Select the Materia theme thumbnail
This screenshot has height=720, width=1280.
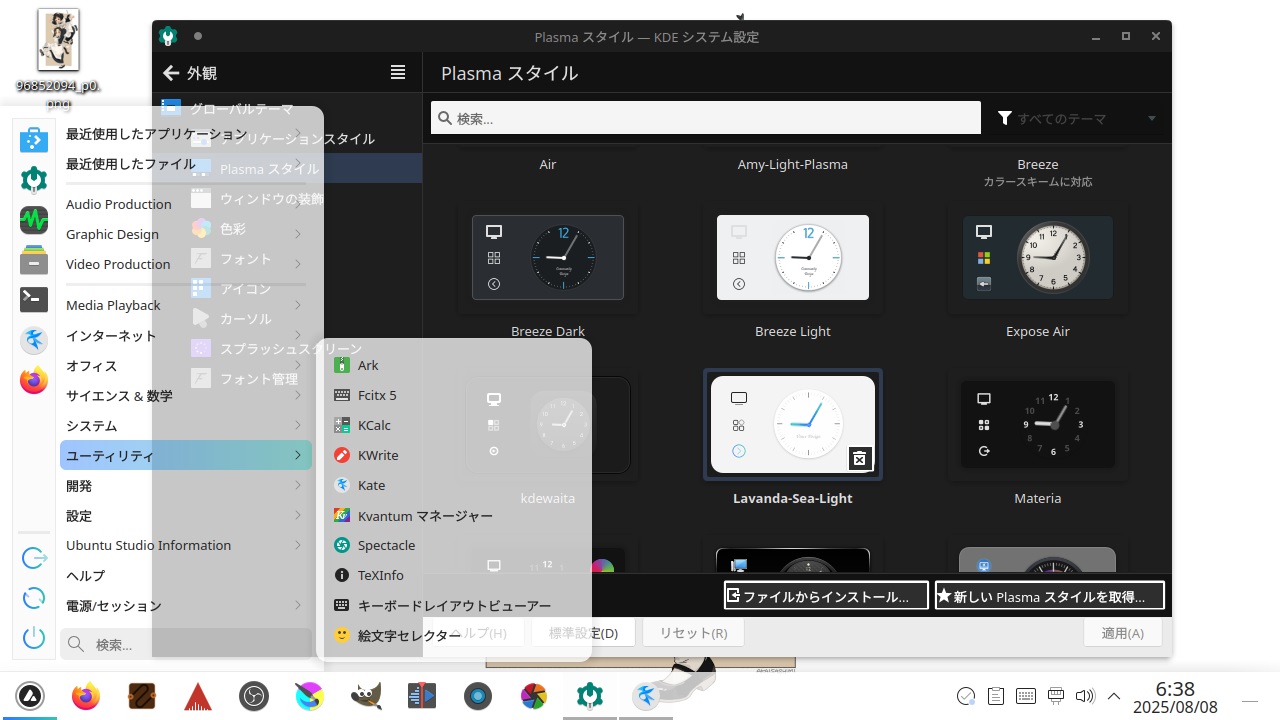point(1038,424)
